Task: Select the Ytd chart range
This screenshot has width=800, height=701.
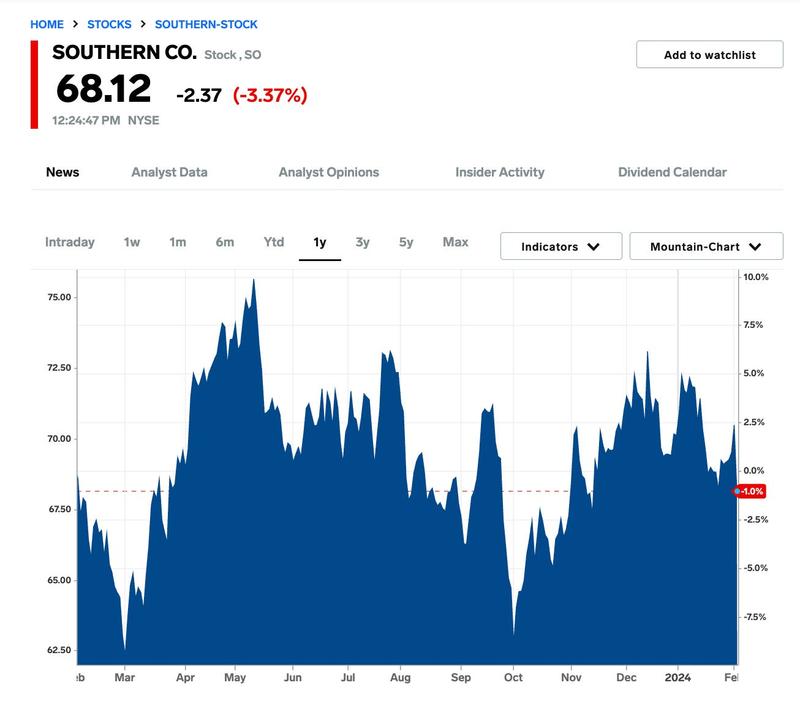Action: pyautogui.click(x=274, y=242)
